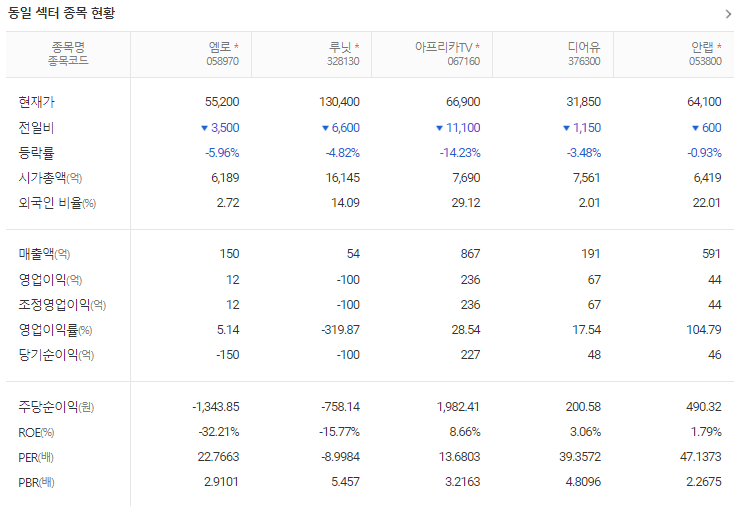
Task: Click PBR value 5.457
Action: click(345, 482)
